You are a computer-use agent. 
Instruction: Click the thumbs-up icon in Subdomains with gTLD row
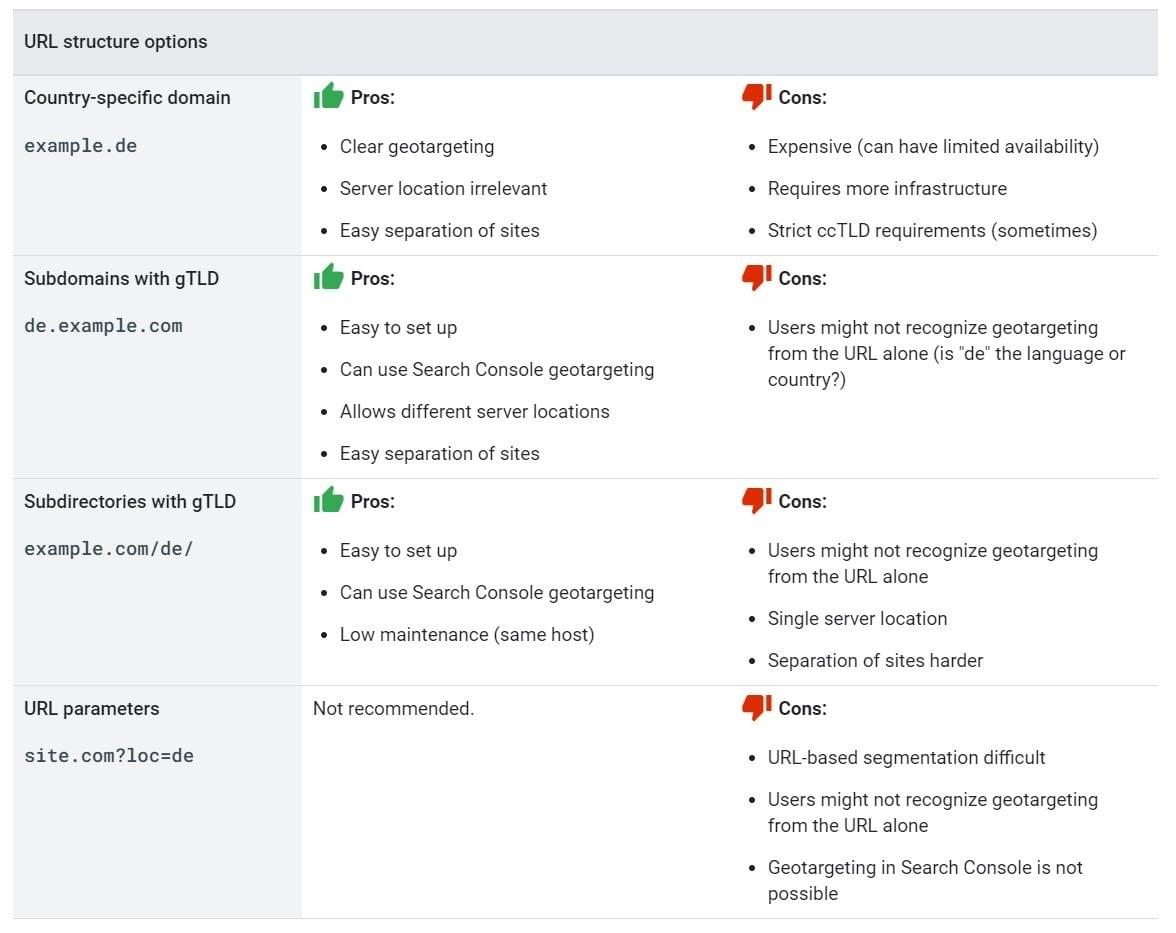click(x=328, y=277)
